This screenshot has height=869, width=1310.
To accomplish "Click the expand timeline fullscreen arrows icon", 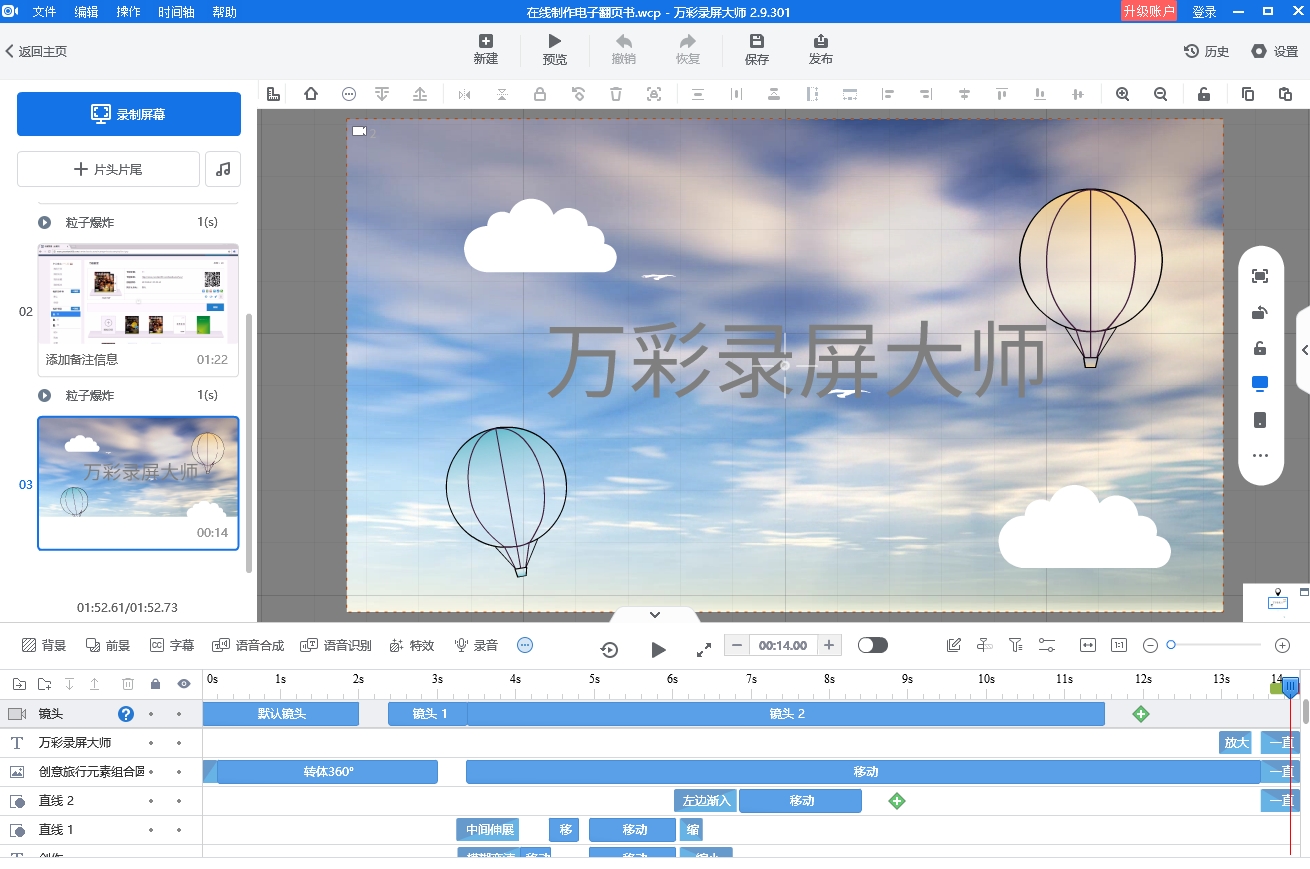I will click(704, 649).
